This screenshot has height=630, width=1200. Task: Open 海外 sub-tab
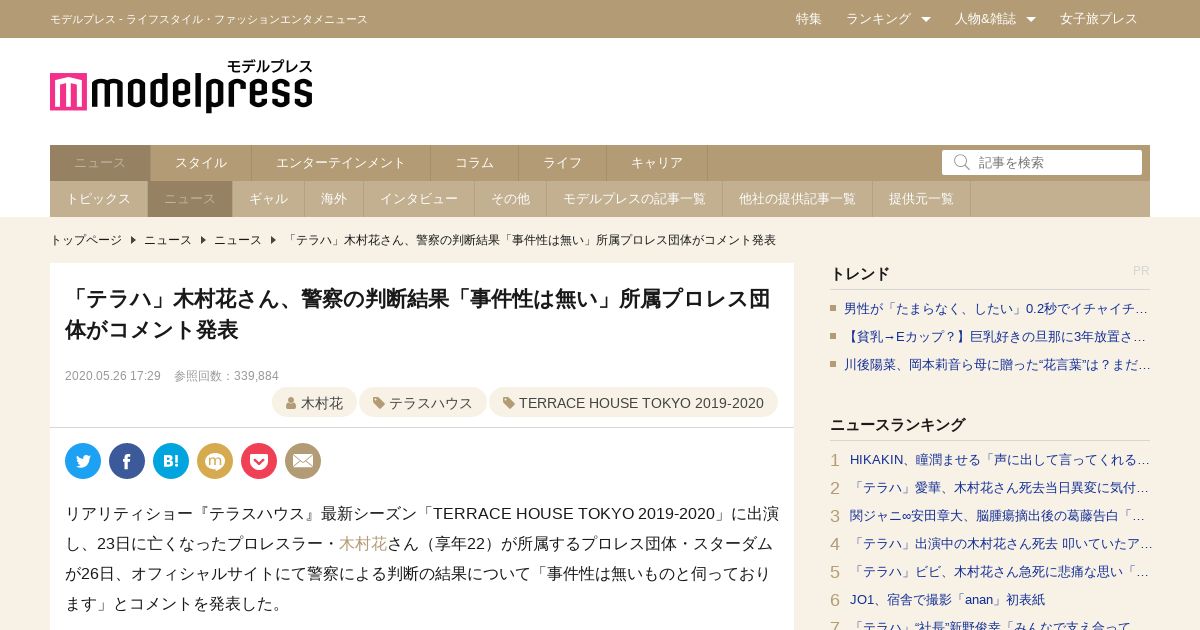pos(334,199)
